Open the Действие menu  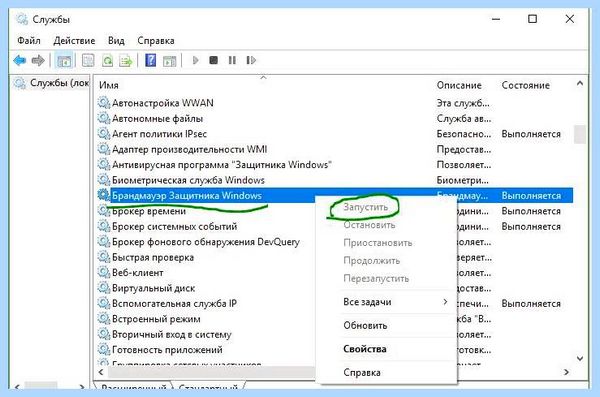(74, 41)
